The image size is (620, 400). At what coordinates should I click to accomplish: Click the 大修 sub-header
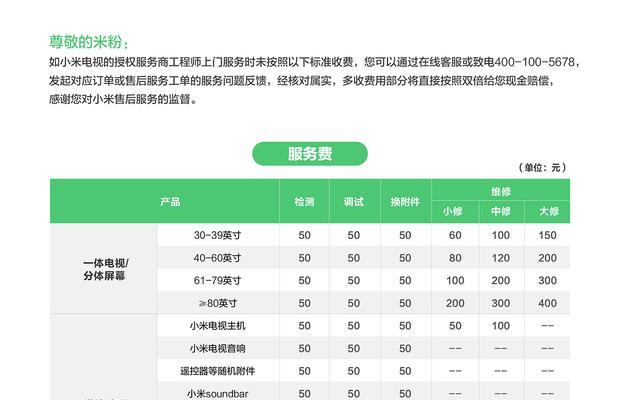click(x=549, y=211)
